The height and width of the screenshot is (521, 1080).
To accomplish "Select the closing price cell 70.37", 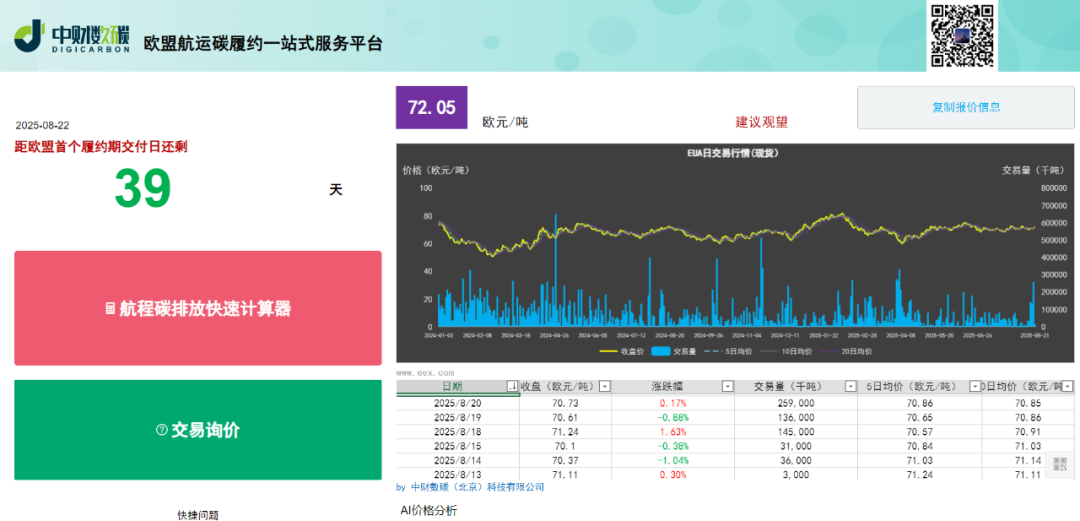I will tap(565, 460).
